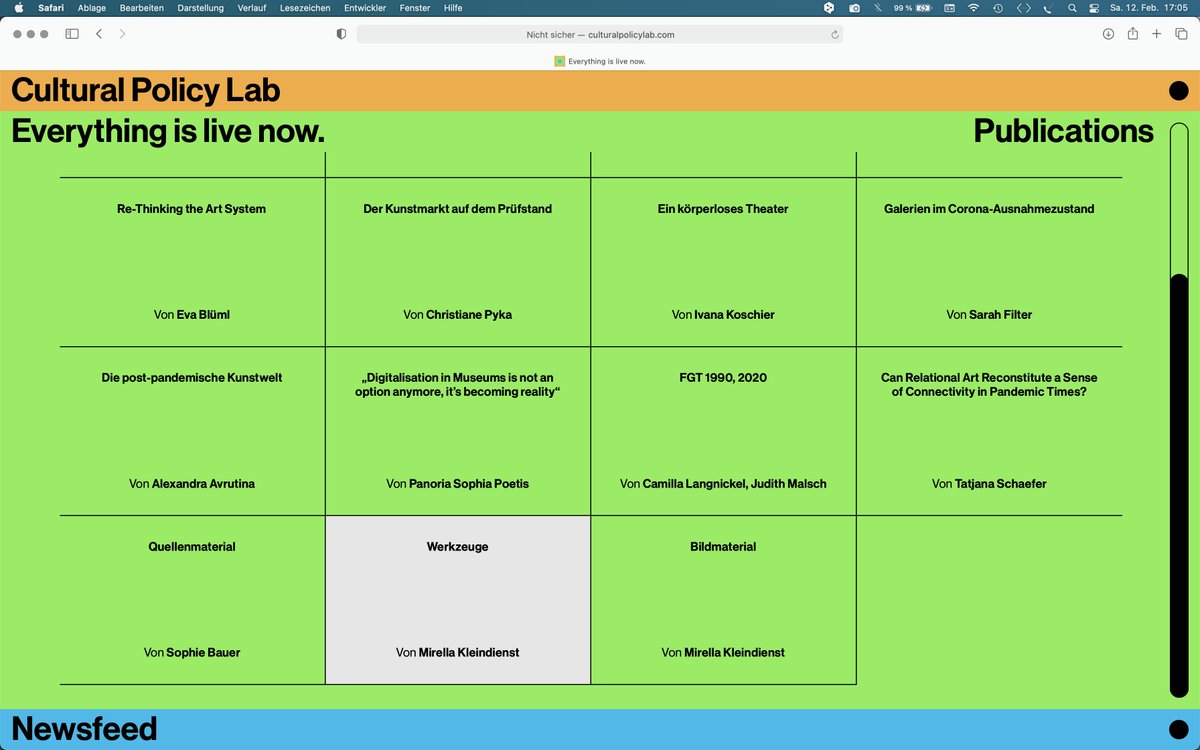The image size is (1200, 750).
Task: Open the Share sheet icon
Action: [x=1132, y=33]
